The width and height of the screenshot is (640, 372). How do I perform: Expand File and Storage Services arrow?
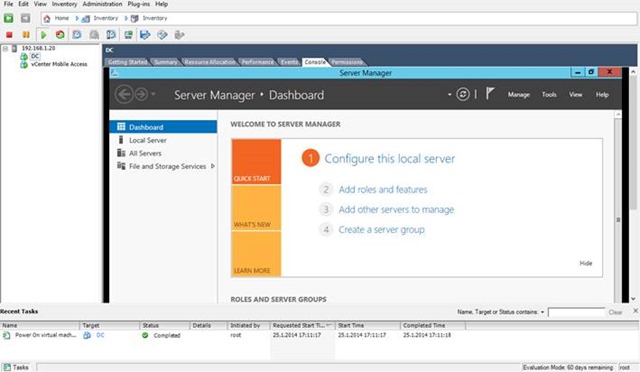[213, 166]
